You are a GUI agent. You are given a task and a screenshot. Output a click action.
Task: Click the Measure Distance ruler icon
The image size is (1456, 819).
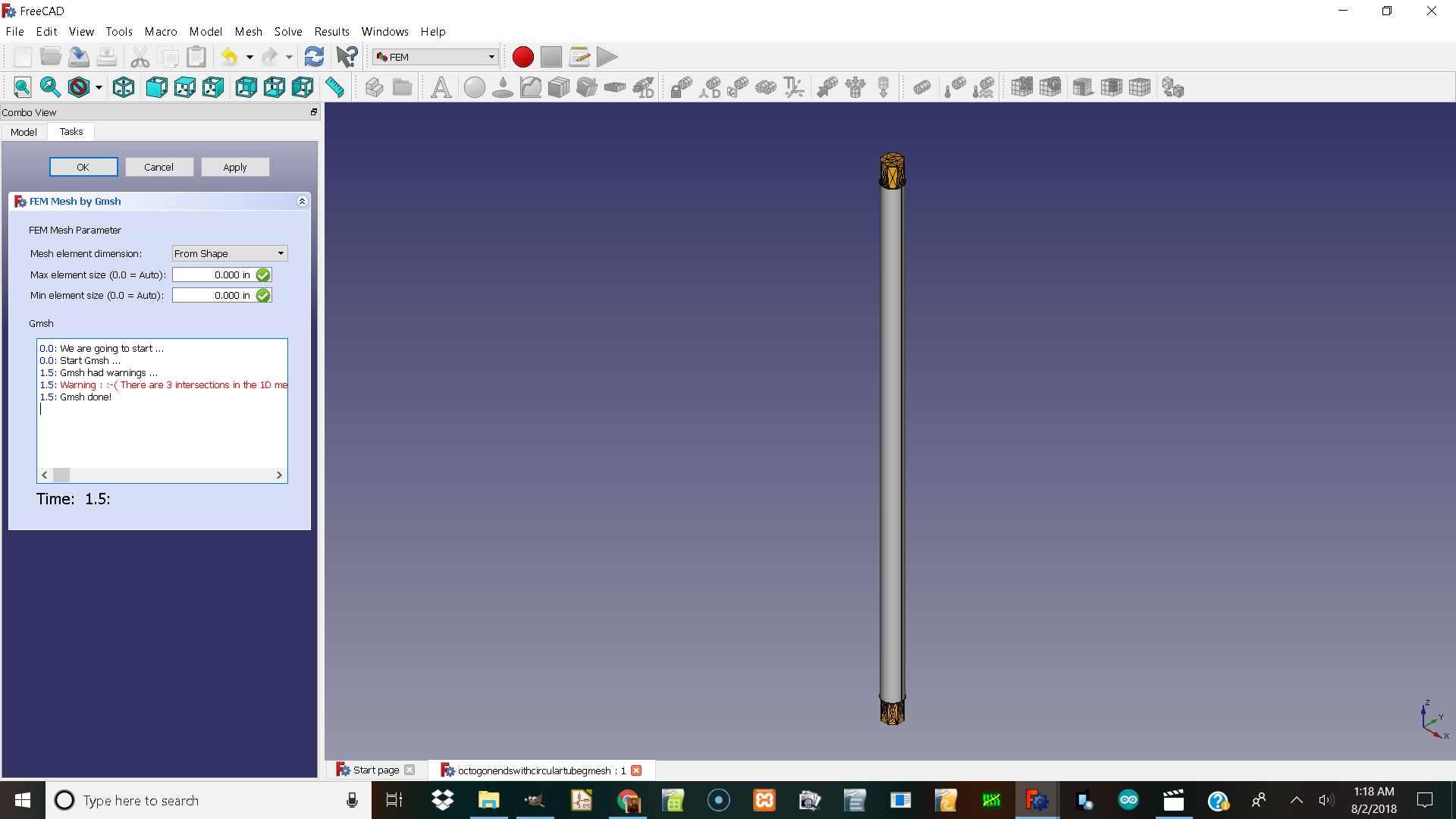point(334,87)
